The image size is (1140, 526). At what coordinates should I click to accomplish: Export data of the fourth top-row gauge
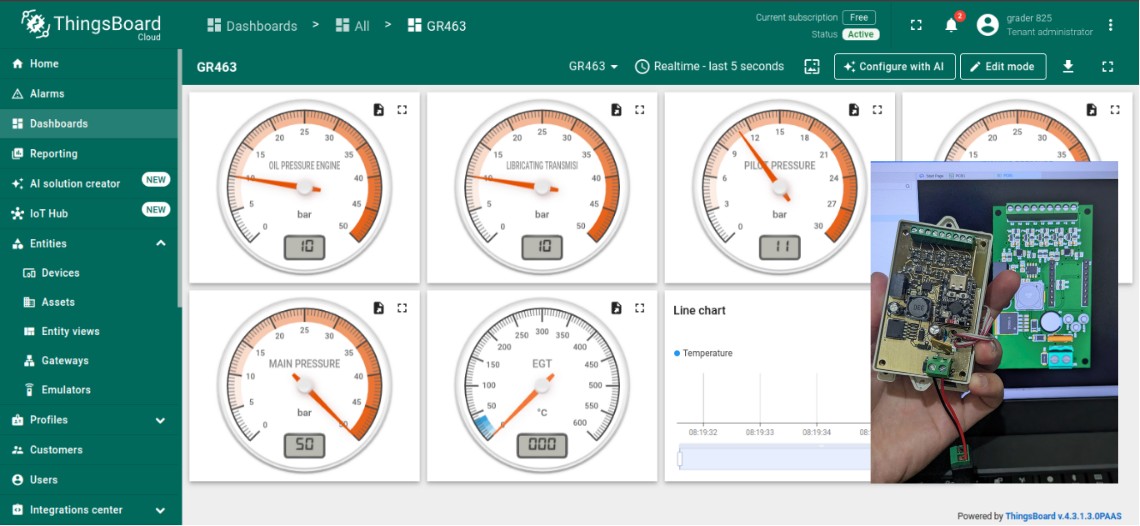[x=1092, y=110]
